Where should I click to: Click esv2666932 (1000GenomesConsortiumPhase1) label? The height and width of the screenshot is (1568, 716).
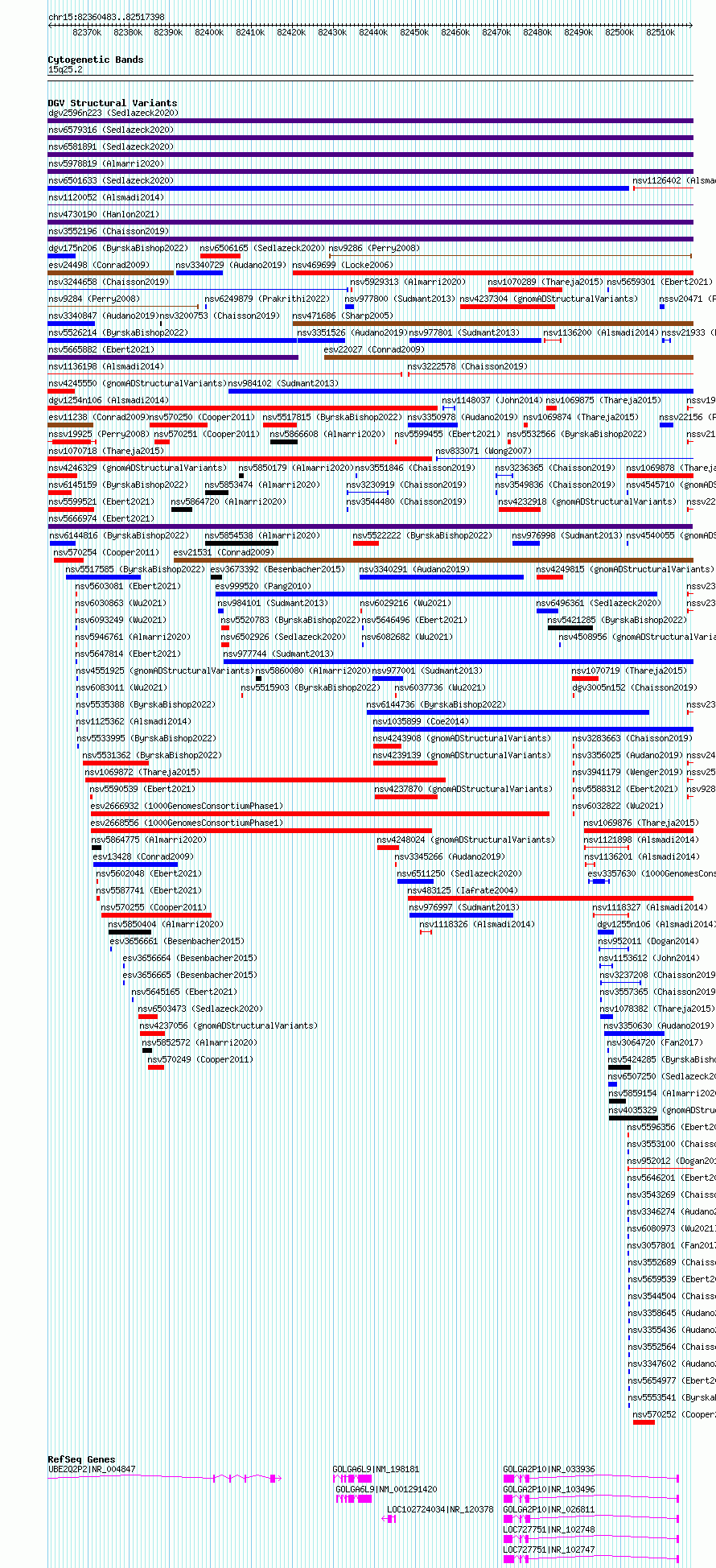click(x=187, y=806)
